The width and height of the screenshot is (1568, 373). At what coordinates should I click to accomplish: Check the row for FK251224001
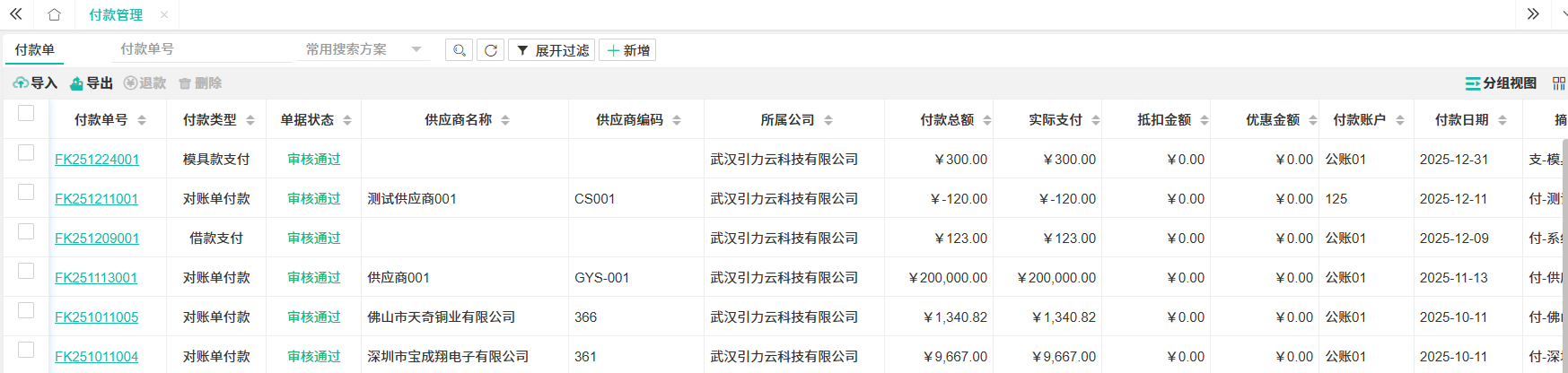click(26, 152)
